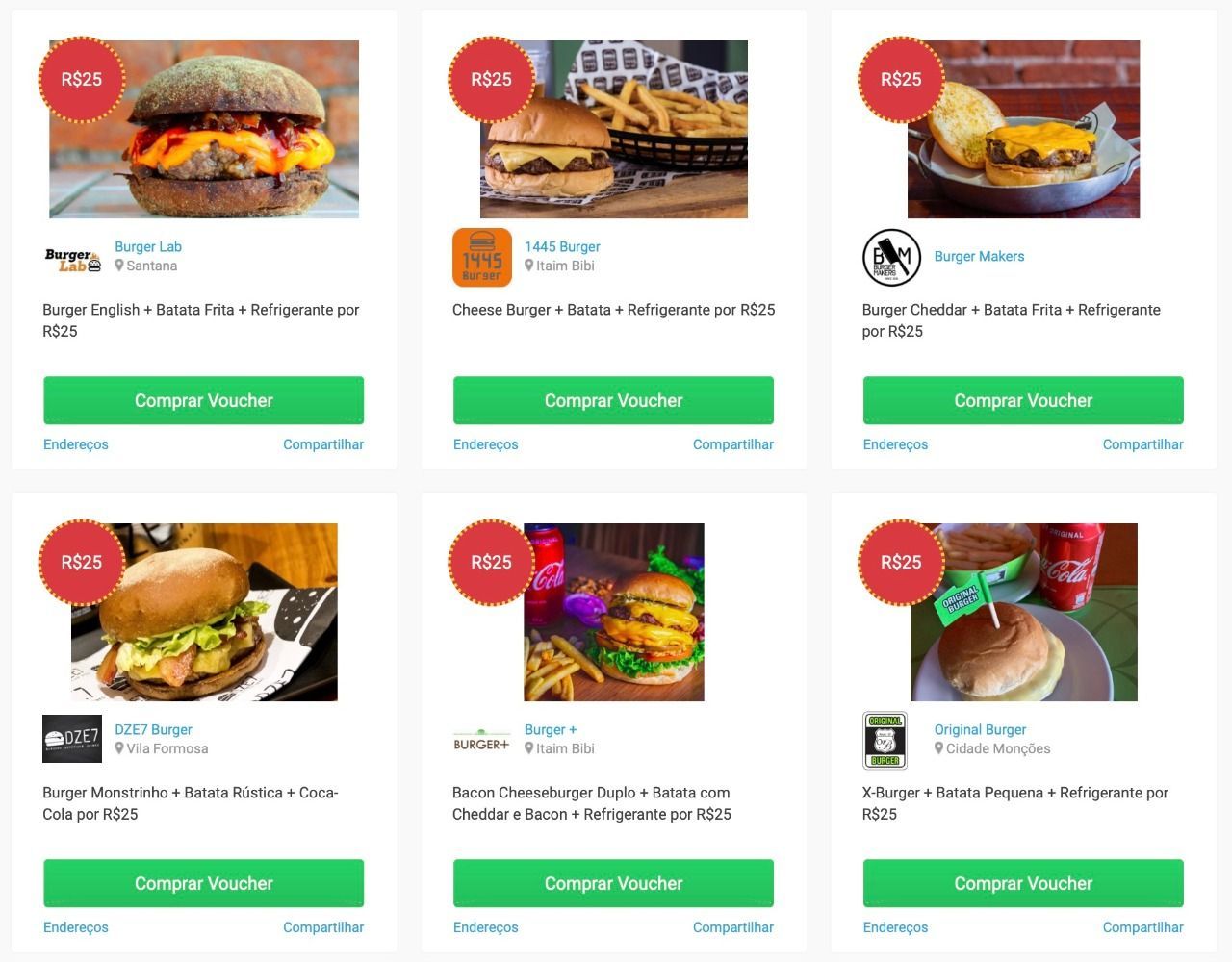
Task: Share the Burger + offer via Compartilhar
Action: point(732,927)
